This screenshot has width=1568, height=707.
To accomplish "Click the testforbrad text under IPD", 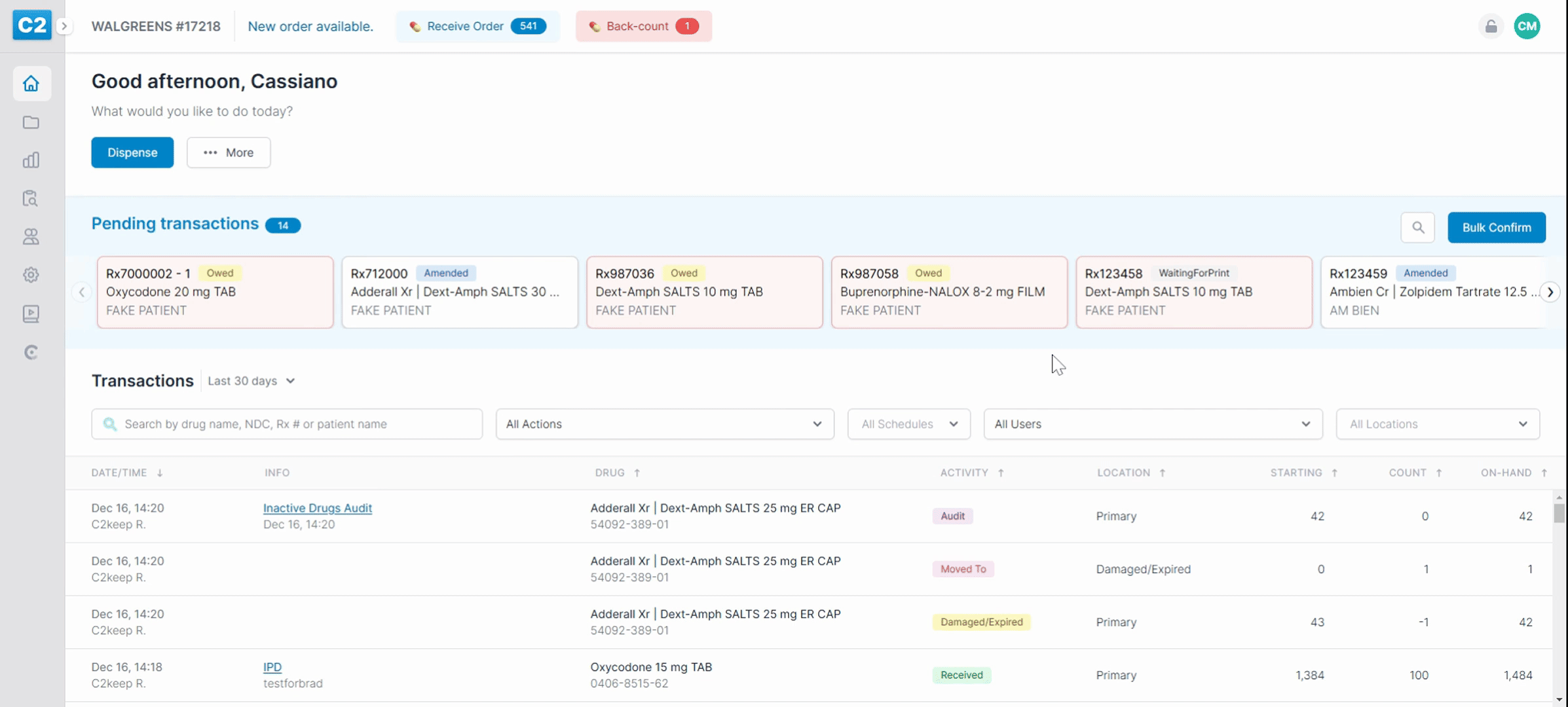I will [293, 683].
